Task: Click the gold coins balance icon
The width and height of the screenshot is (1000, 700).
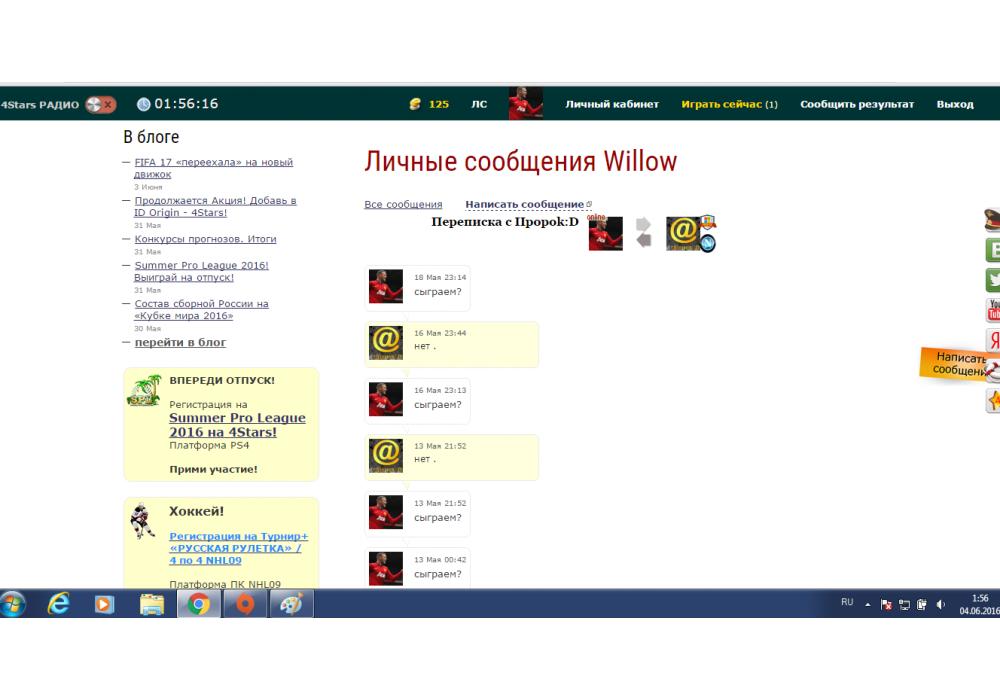Action: click(x=415, y=104)
